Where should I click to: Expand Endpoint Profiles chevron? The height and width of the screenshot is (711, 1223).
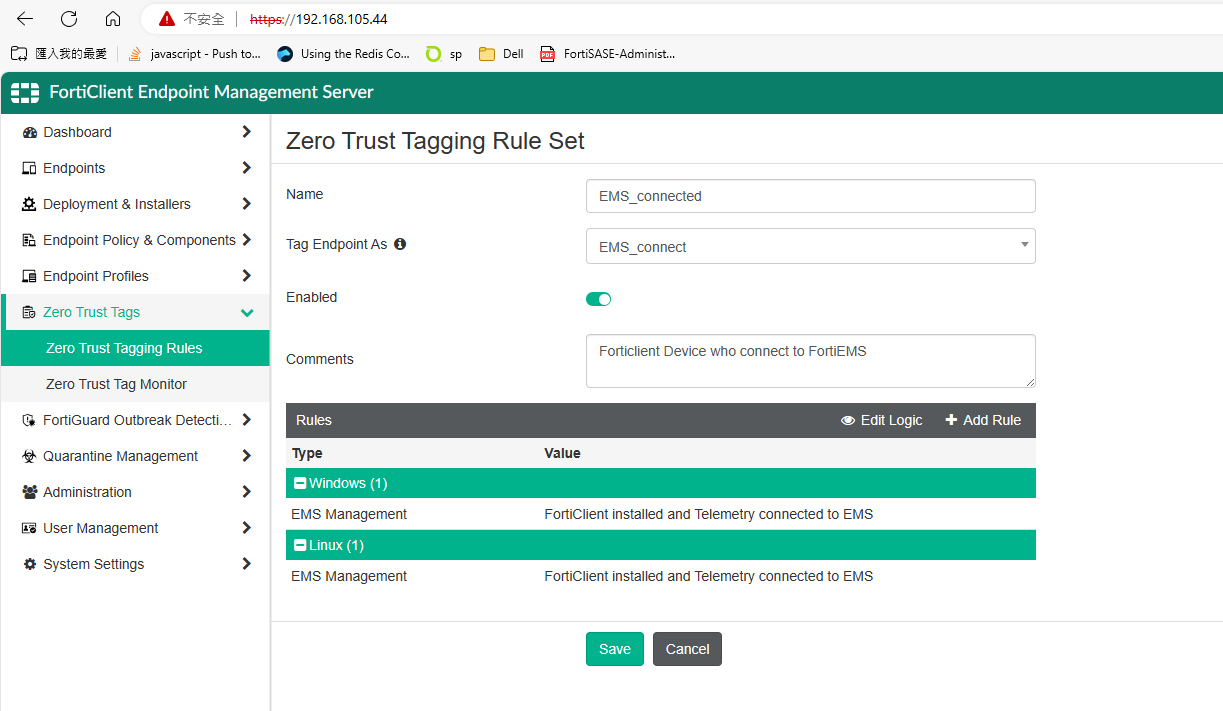tap(246, 276)
